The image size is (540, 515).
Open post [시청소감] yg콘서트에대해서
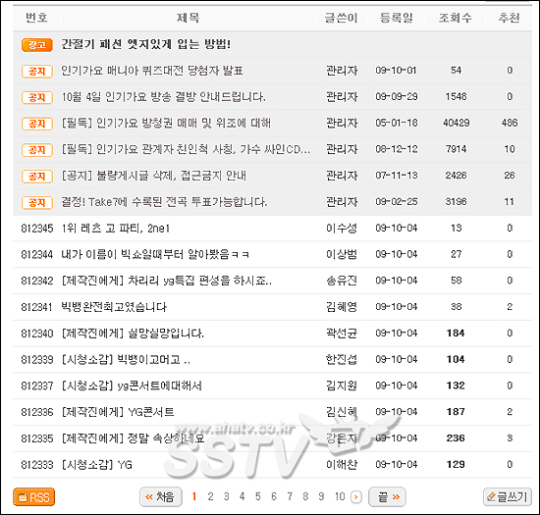[132, 386]
